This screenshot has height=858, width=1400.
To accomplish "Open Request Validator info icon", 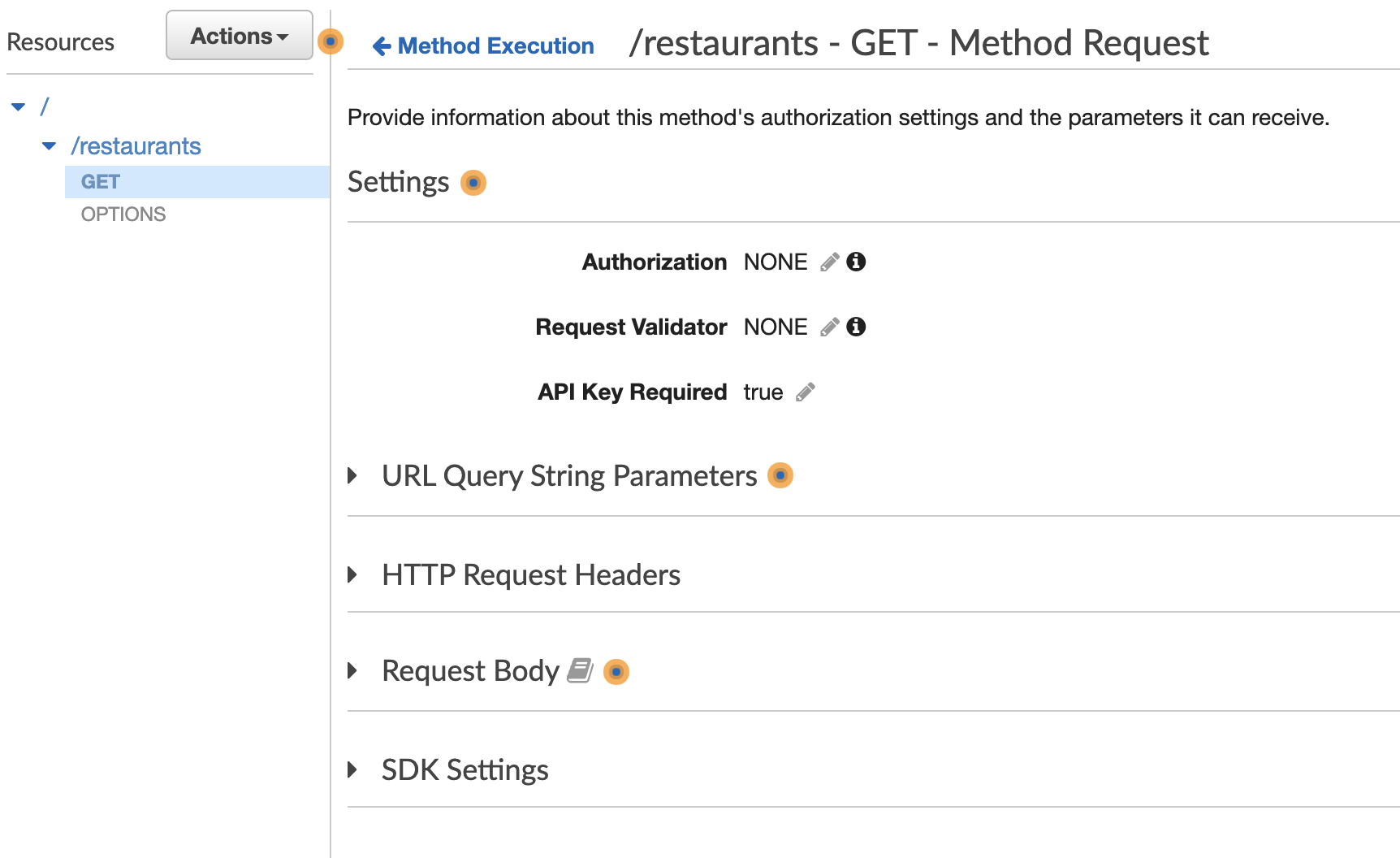I will coord(857,327).
